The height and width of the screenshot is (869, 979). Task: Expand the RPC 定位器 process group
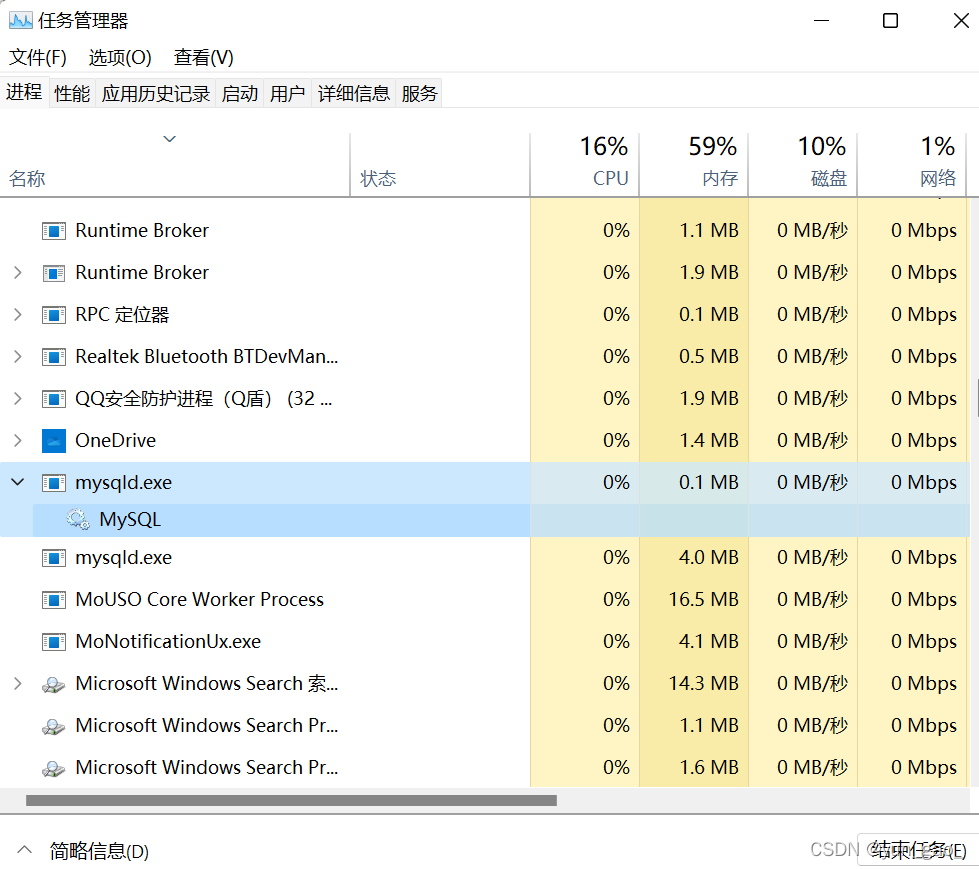click(18, 315)
